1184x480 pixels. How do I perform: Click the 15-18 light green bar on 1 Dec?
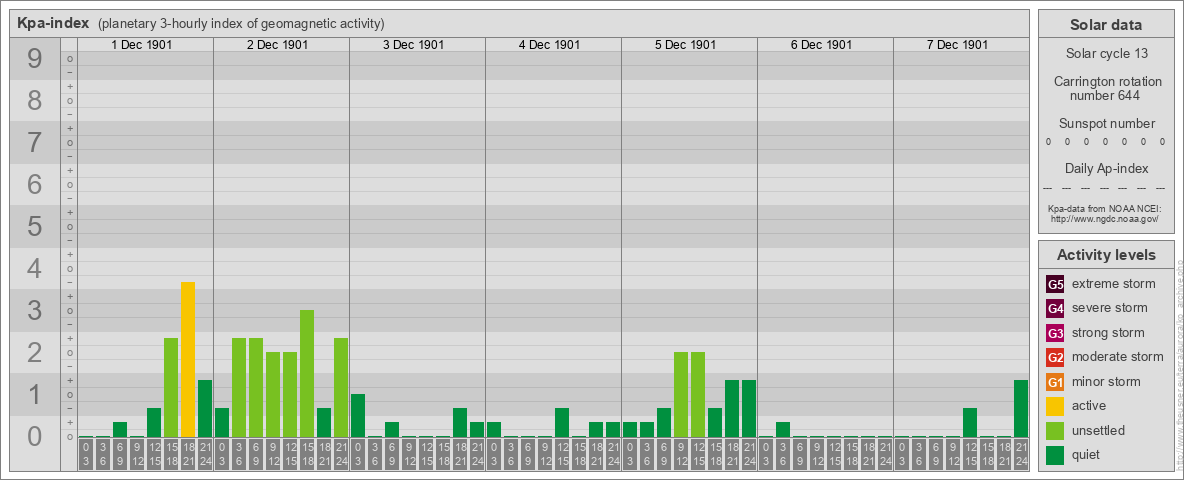[x=171, y=387]
